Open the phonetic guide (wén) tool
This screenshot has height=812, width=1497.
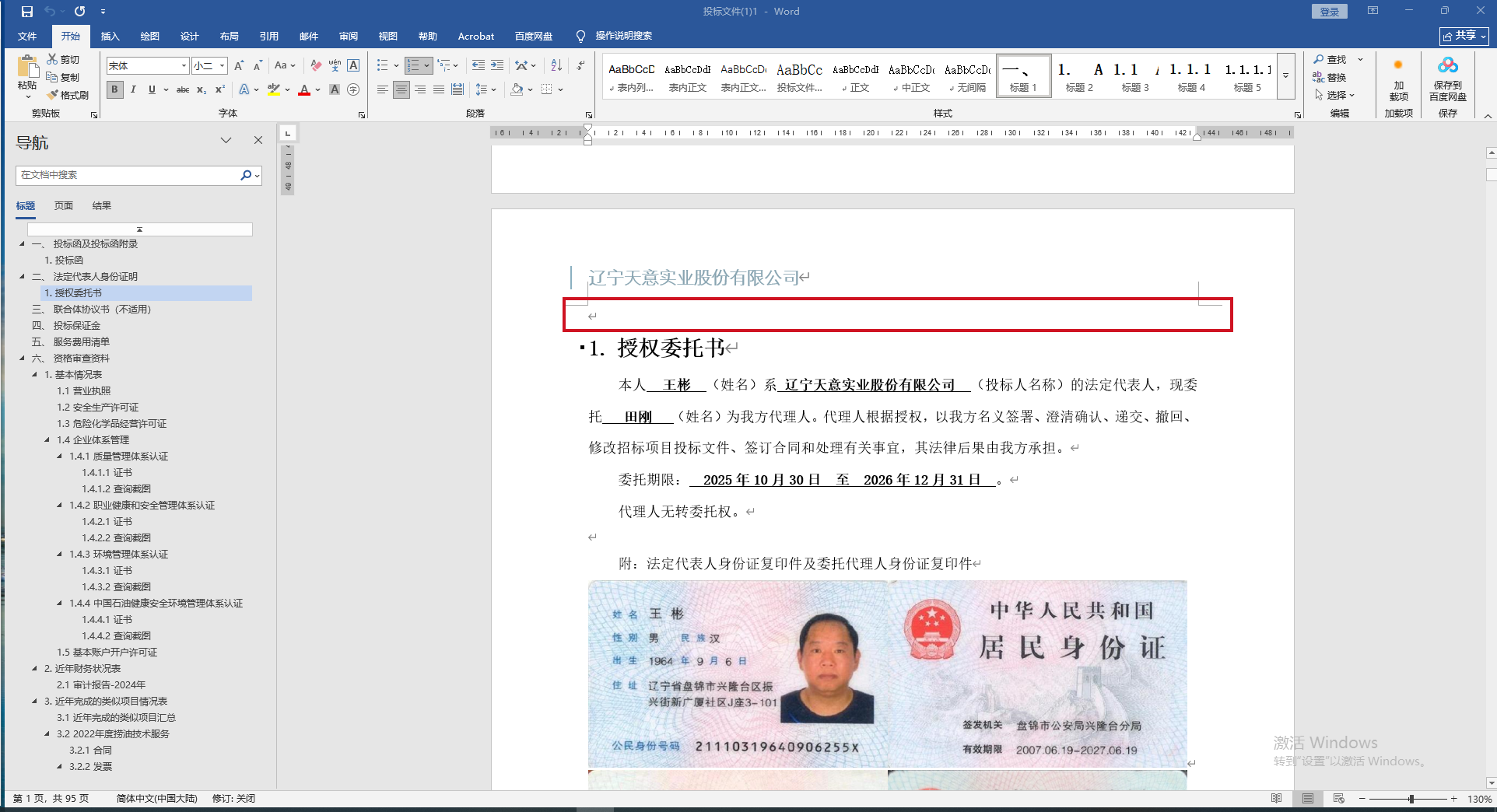tap(335, 66)
